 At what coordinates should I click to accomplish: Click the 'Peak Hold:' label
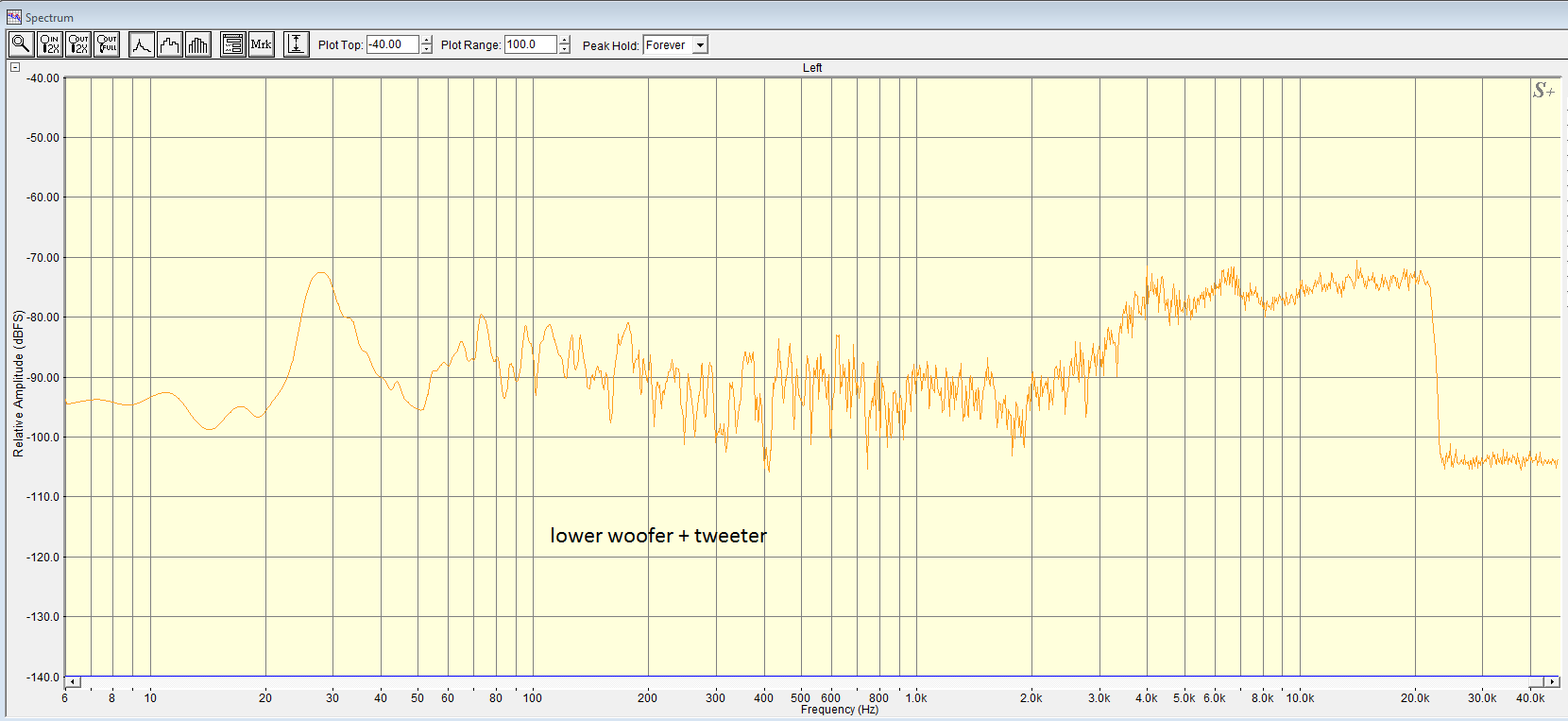click(x=611, y=45)
